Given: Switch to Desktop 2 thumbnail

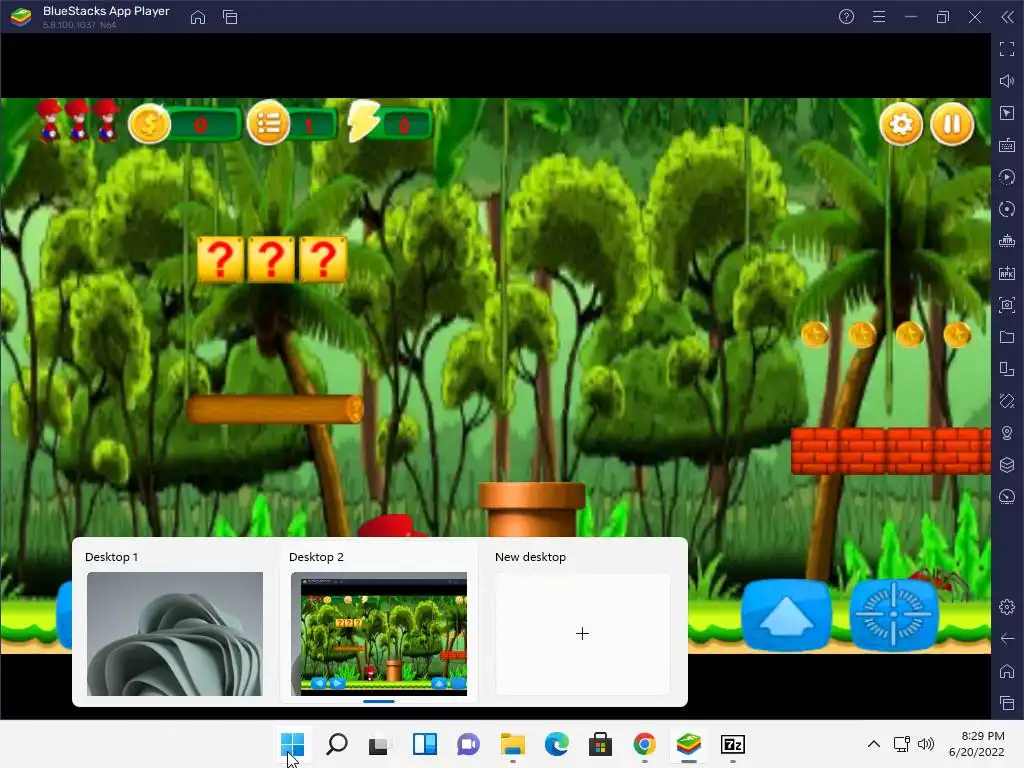Looking at the screenshot, I should tap(379, 633).
